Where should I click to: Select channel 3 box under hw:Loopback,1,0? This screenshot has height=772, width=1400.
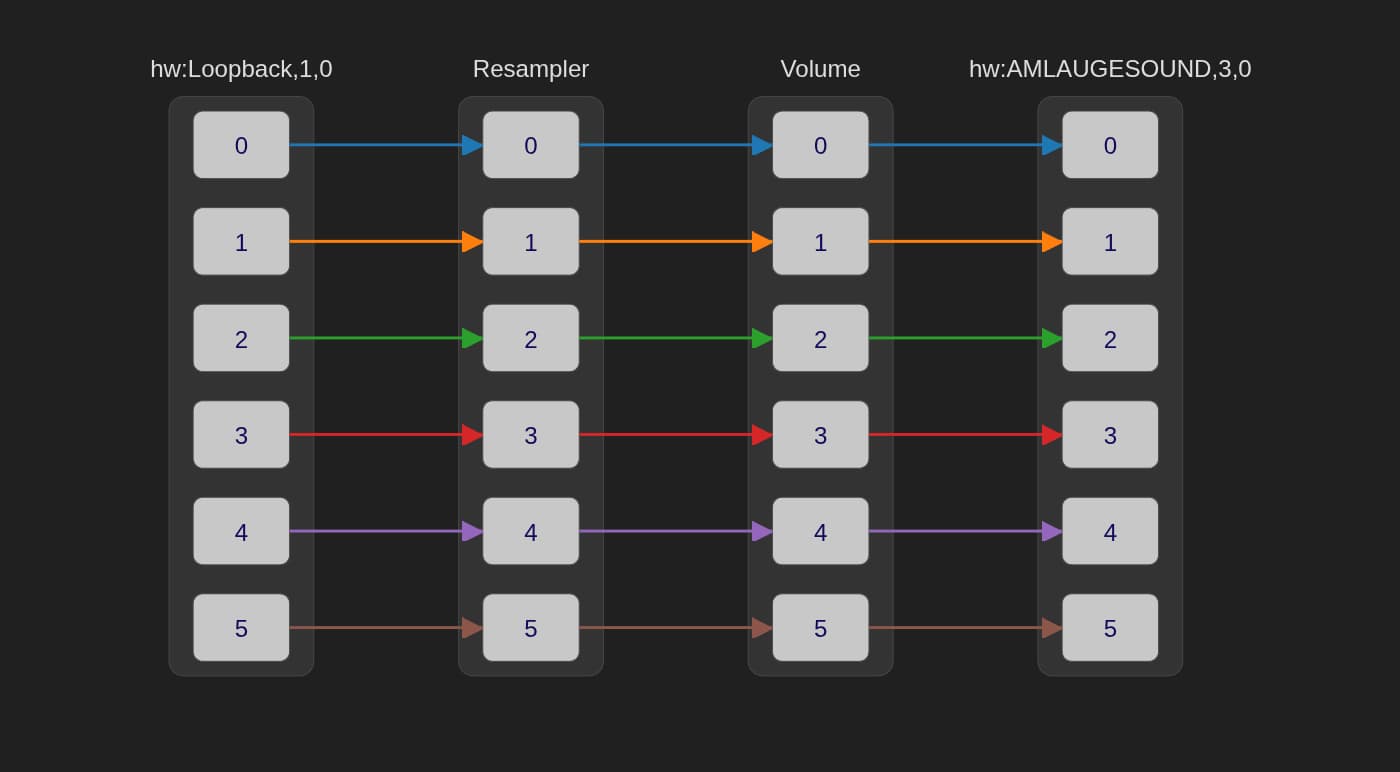tap(241, 435)
